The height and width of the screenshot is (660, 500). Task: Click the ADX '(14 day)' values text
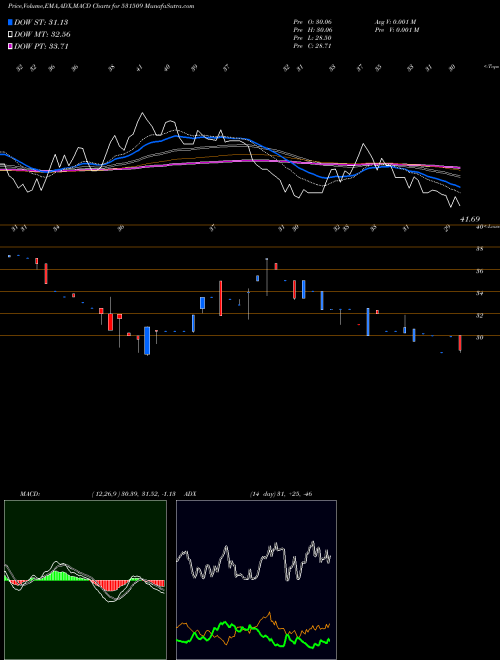281,494
